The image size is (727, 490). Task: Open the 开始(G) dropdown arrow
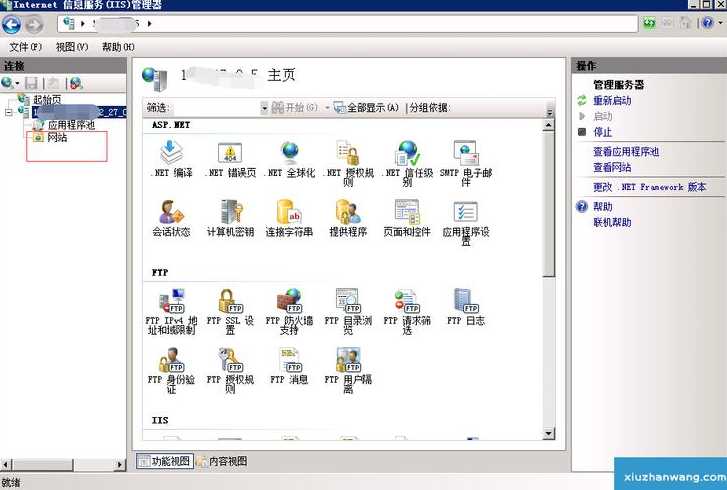tap(327, 108)
